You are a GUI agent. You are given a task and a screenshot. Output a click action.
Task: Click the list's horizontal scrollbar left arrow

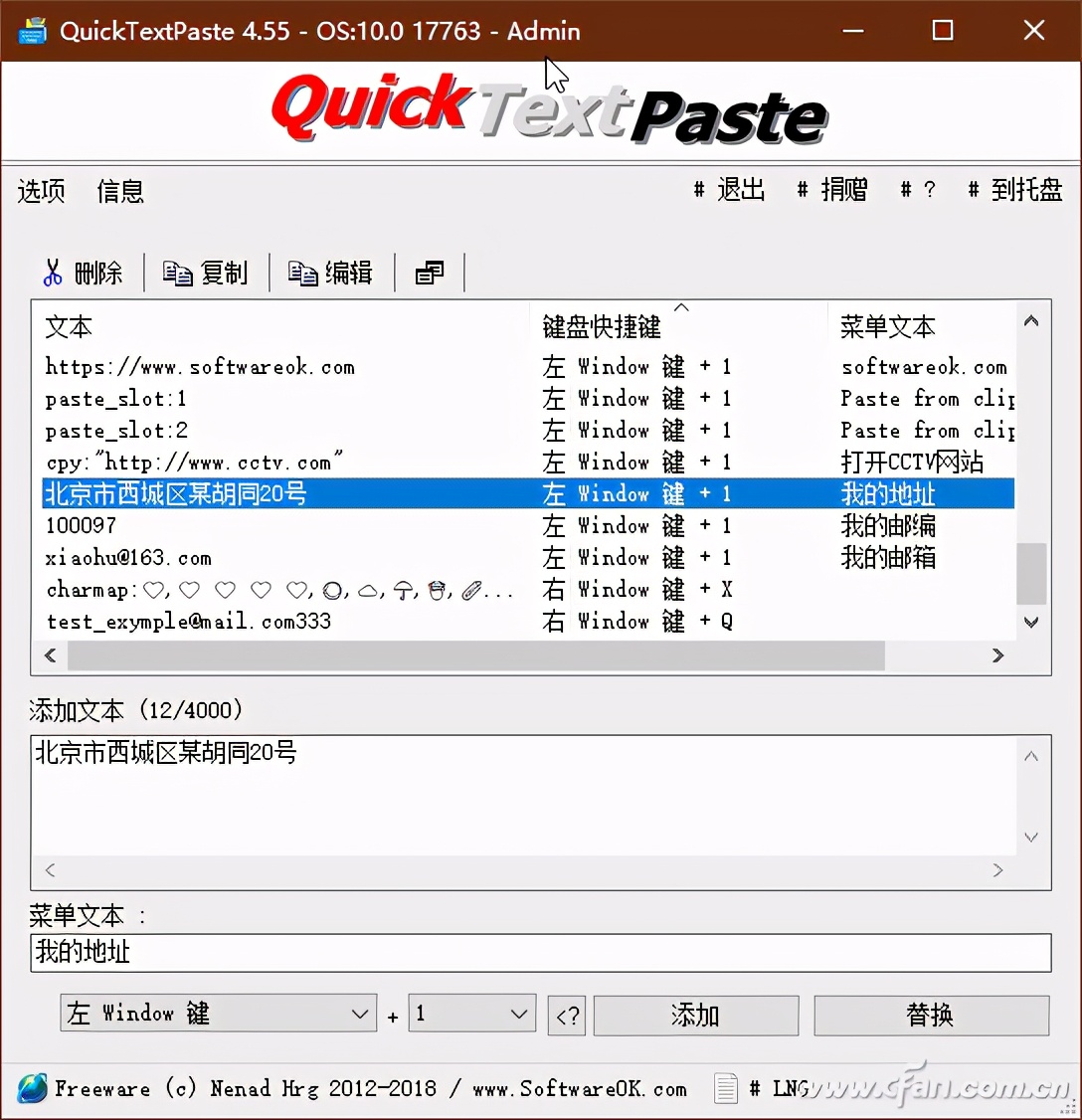50,655
